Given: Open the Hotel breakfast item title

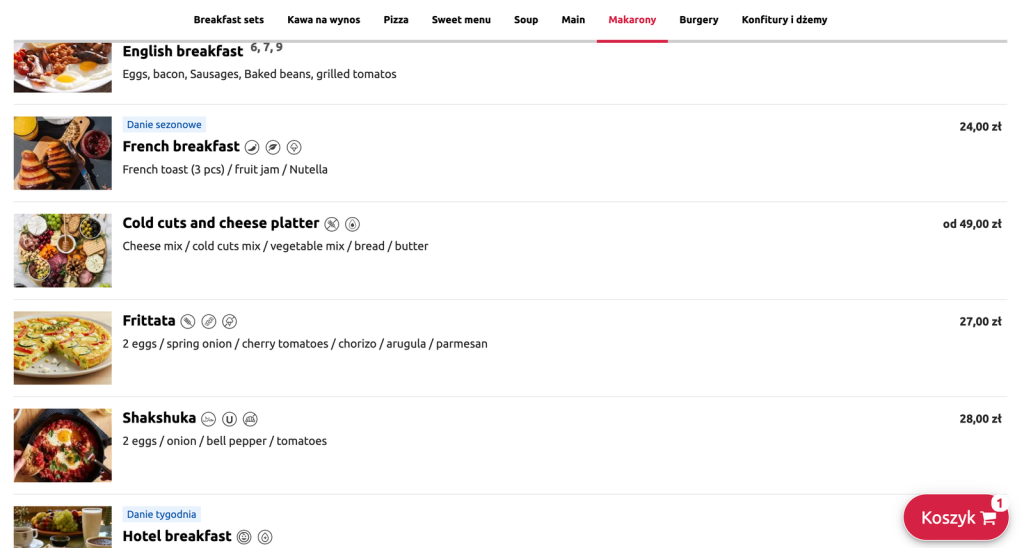Looking at the screenshot, I should pyautogui.click(x=177, y=536).
